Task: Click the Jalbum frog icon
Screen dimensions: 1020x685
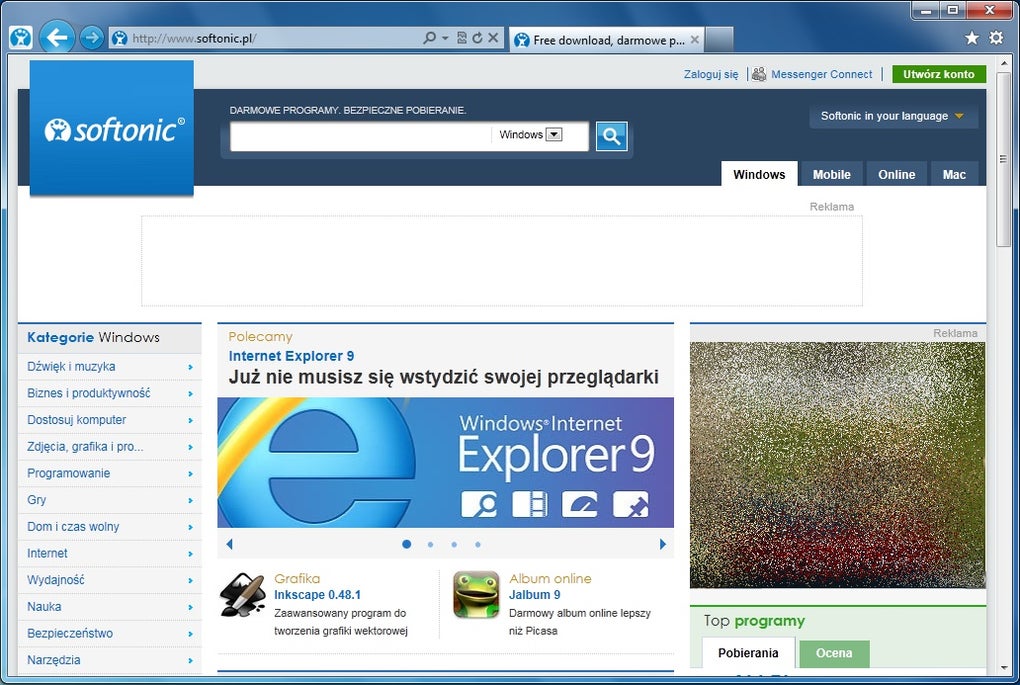Action: click(476, 595)
